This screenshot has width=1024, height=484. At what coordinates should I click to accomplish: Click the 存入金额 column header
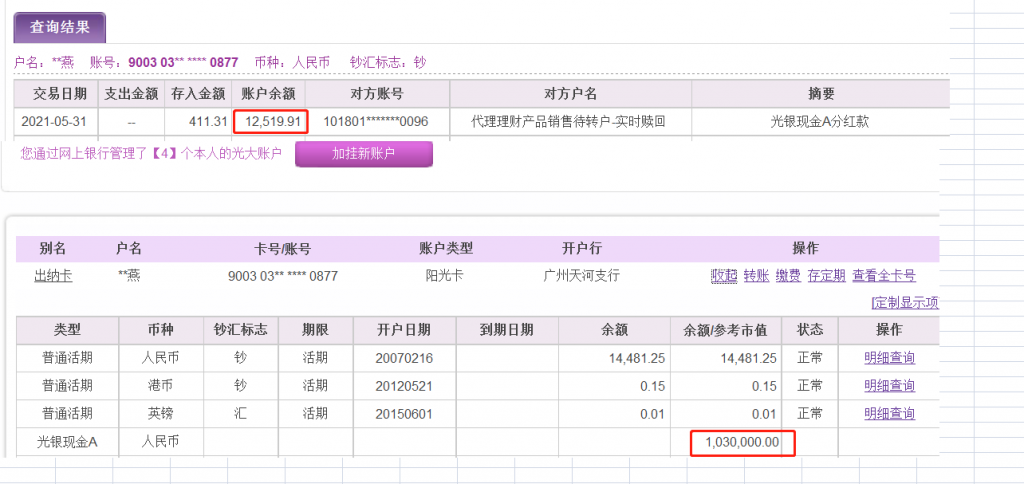pos(198,94)
